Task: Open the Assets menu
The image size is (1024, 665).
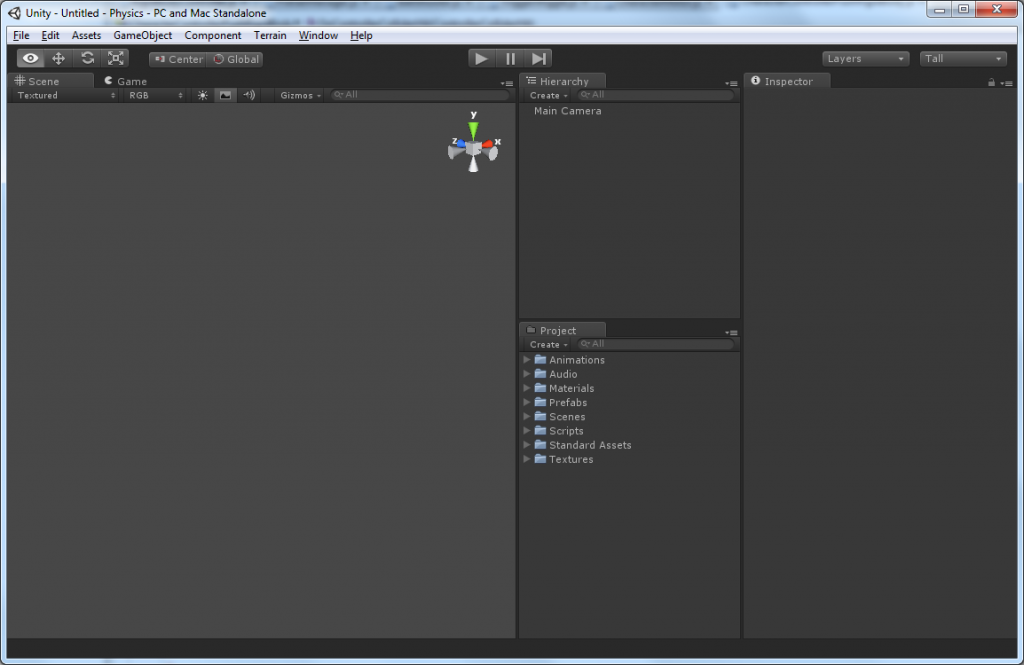Action: (x=86, y=35)
